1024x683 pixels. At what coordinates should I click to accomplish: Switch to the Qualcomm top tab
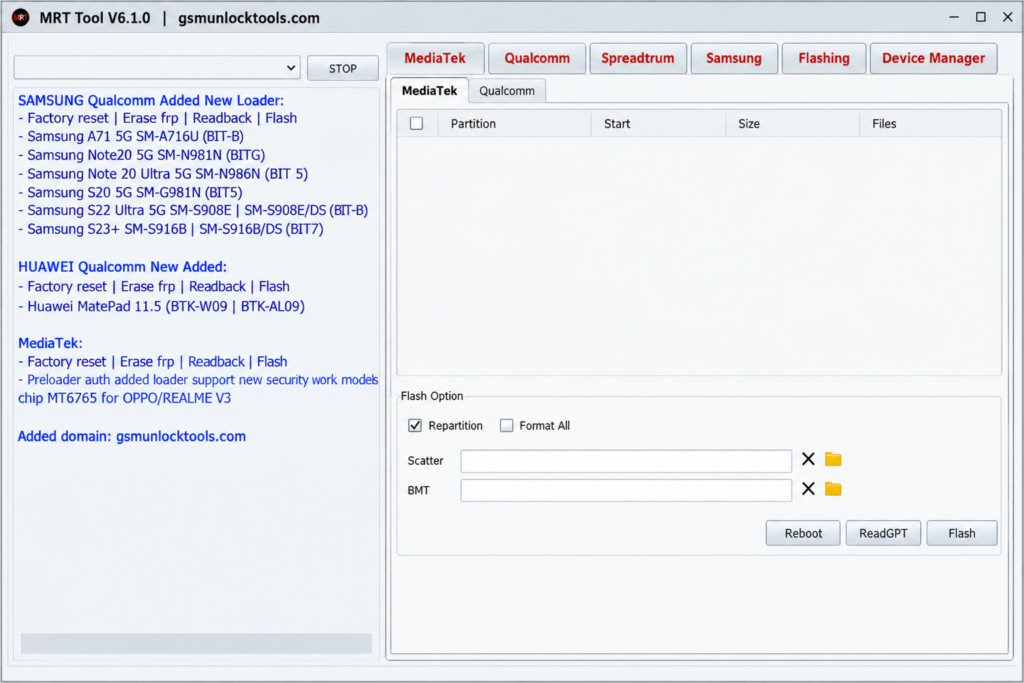point(537,58)
